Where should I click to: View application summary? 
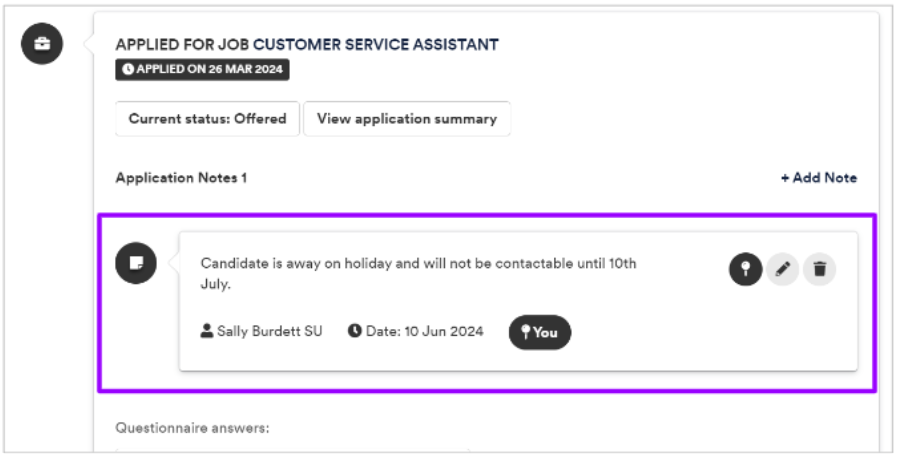[x=407, y=119]
